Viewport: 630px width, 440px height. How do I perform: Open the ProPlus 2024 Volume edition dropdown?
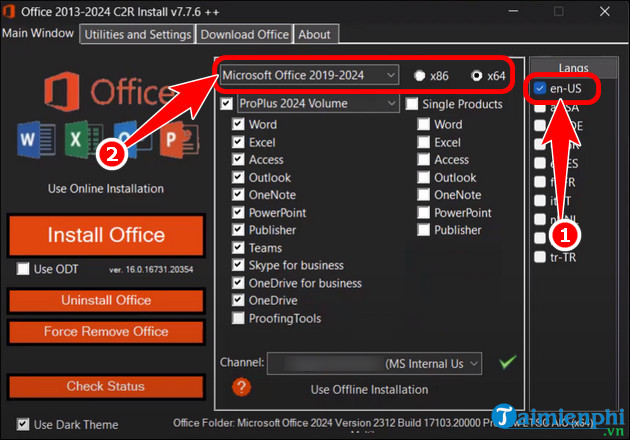[318, 104]
